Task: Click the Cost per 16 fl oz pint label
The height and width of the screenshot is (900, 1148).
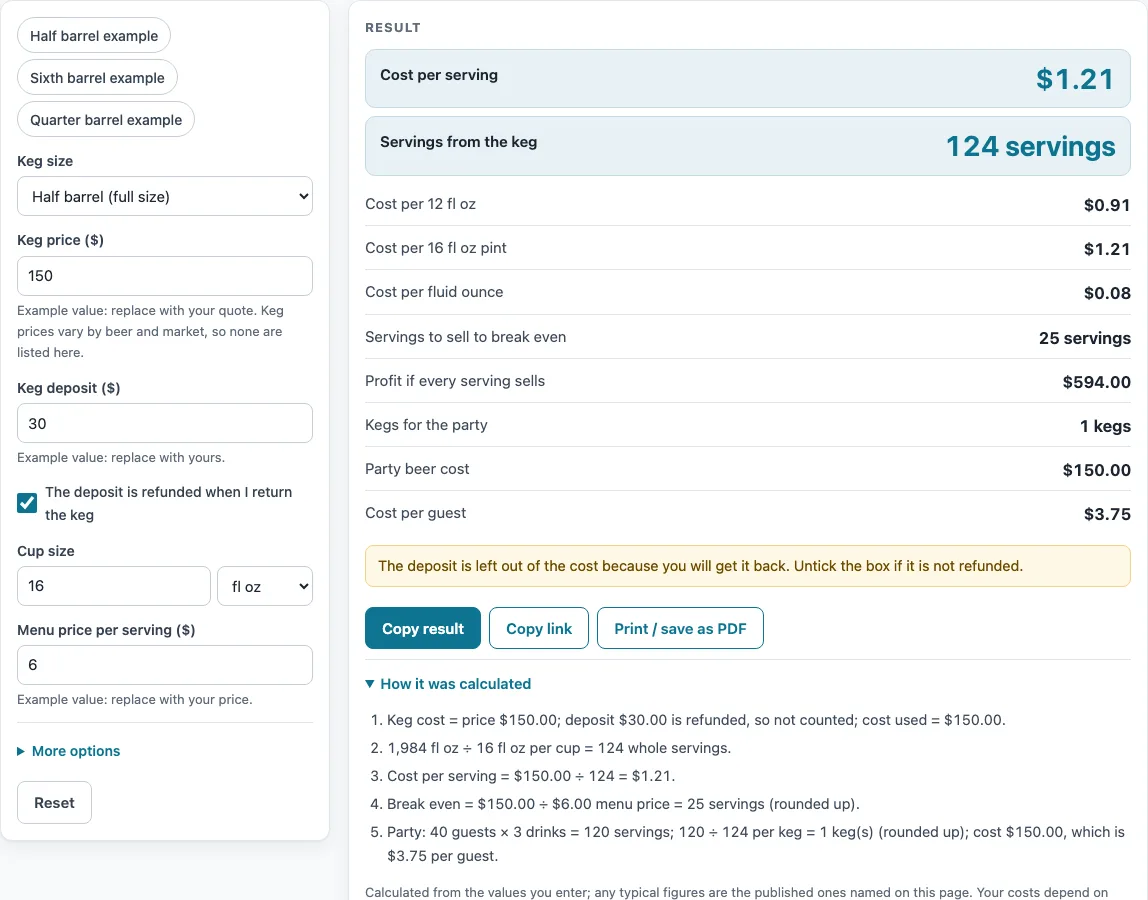Action: 436,248
